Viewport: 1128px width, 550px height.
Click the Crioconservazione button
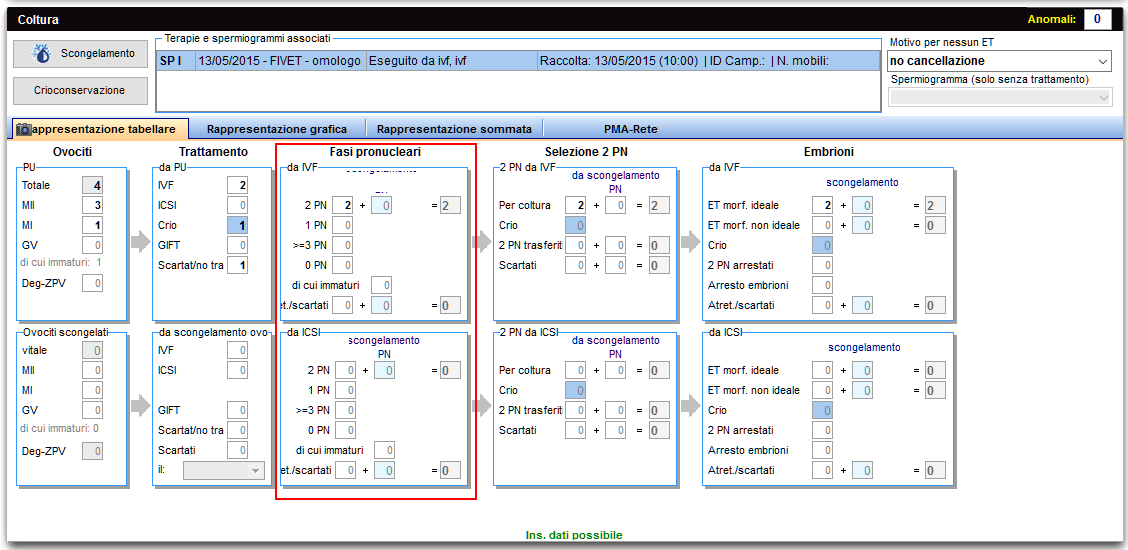click(81, 91)
